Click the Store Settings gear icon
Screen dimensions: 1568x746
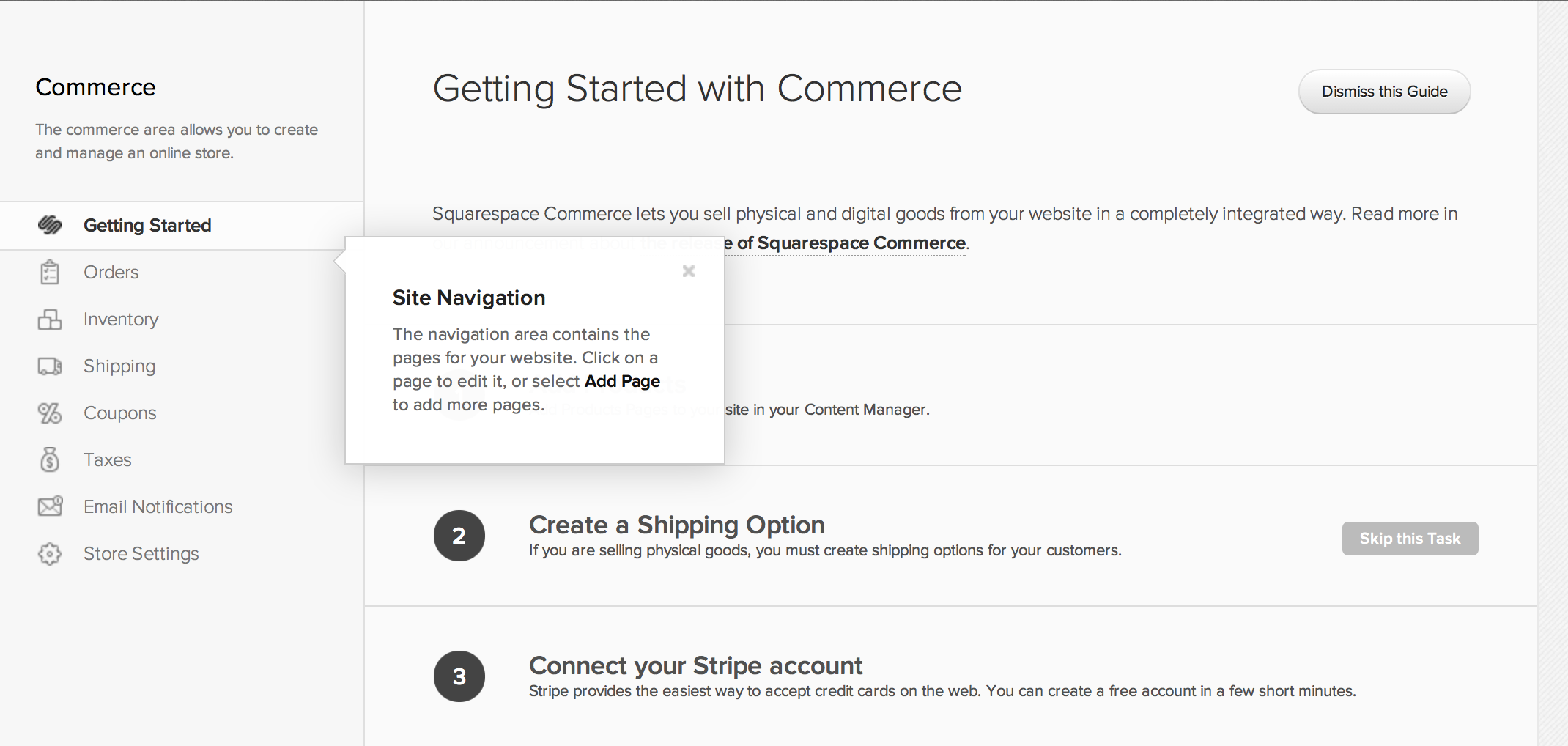50,553
